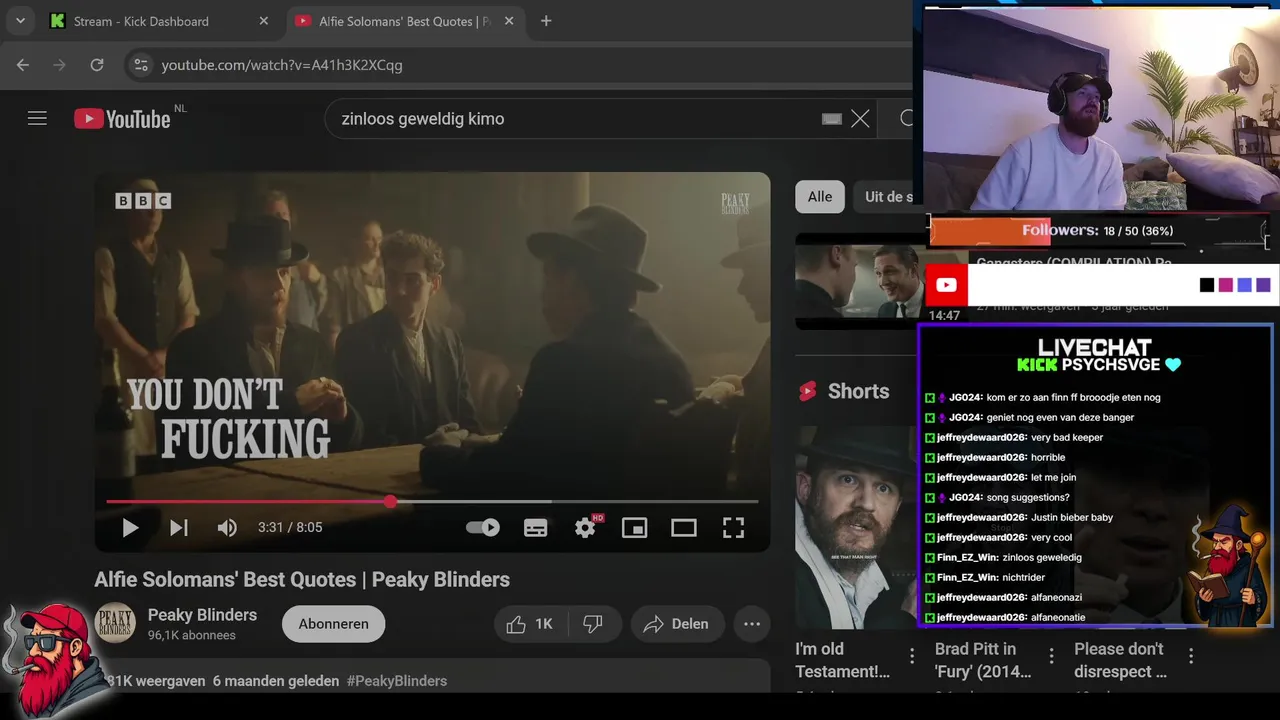Viewport: 1280px width, 720px height.
Task: Open the Please don't disrespect short title
Action: pos(1120,661)
